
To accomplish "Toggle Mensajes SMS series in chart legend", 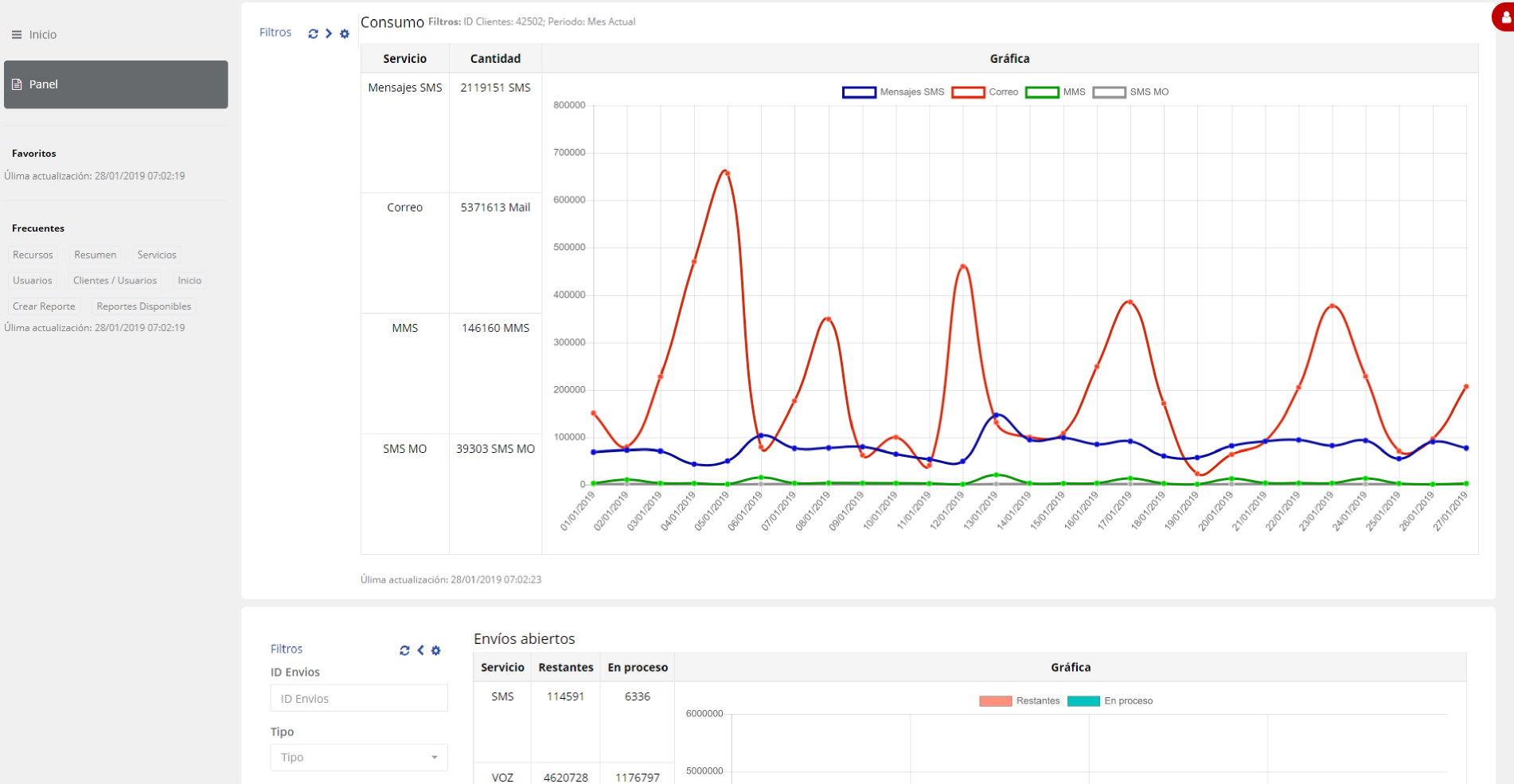I will pyautogui.click(x=893, y=92).
